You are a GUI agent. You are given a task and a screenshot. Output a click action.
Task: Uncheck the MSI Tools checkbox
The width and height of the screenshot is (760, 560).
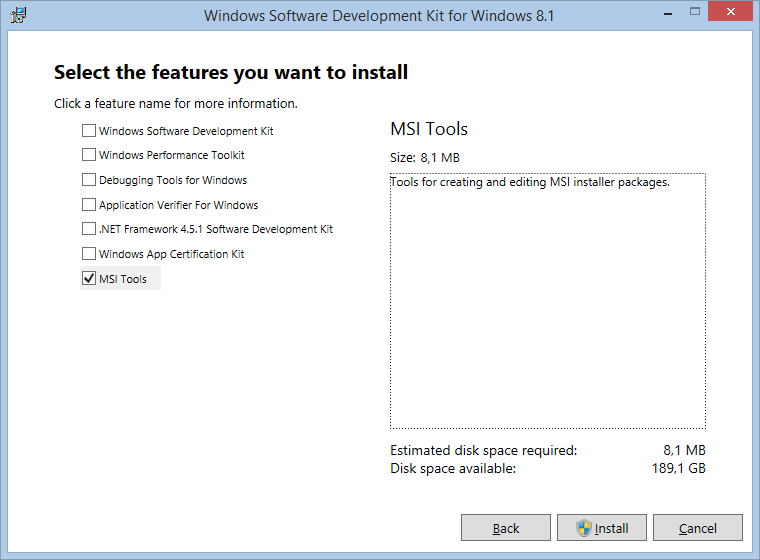click(x=89, y=279)
